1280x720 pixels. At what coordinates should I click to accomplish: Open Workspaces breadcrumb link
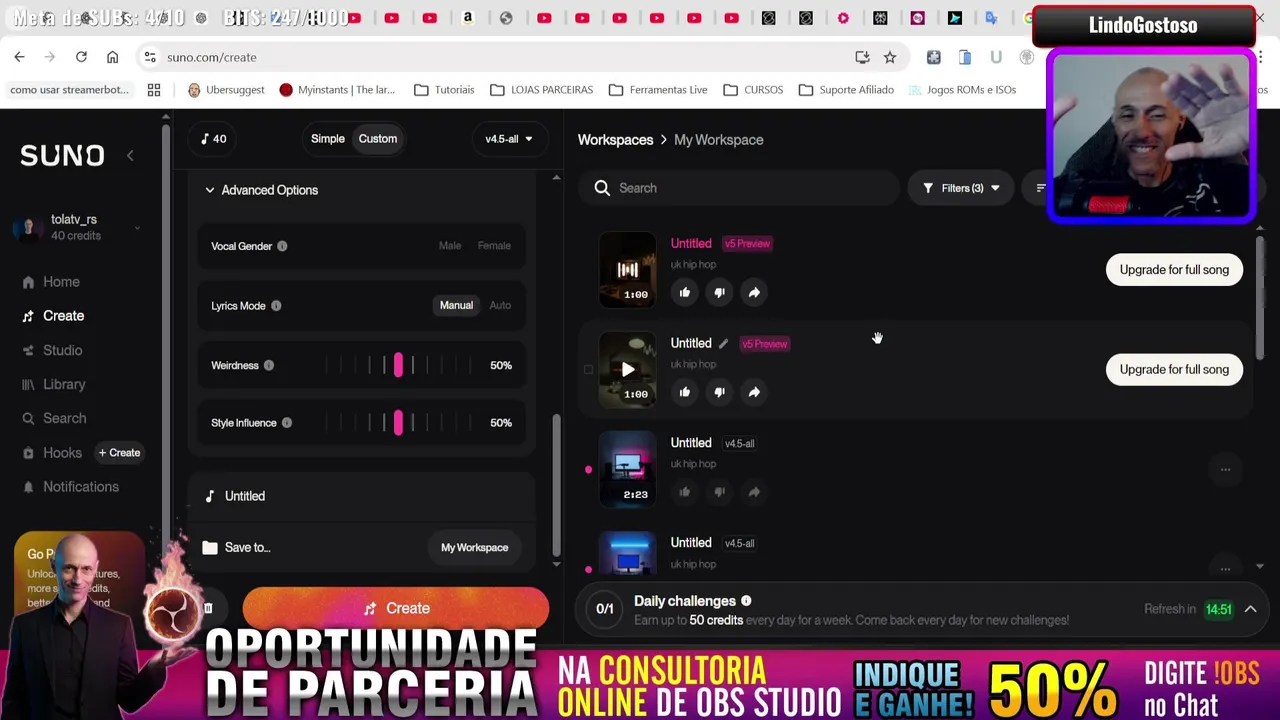(615, 140)
